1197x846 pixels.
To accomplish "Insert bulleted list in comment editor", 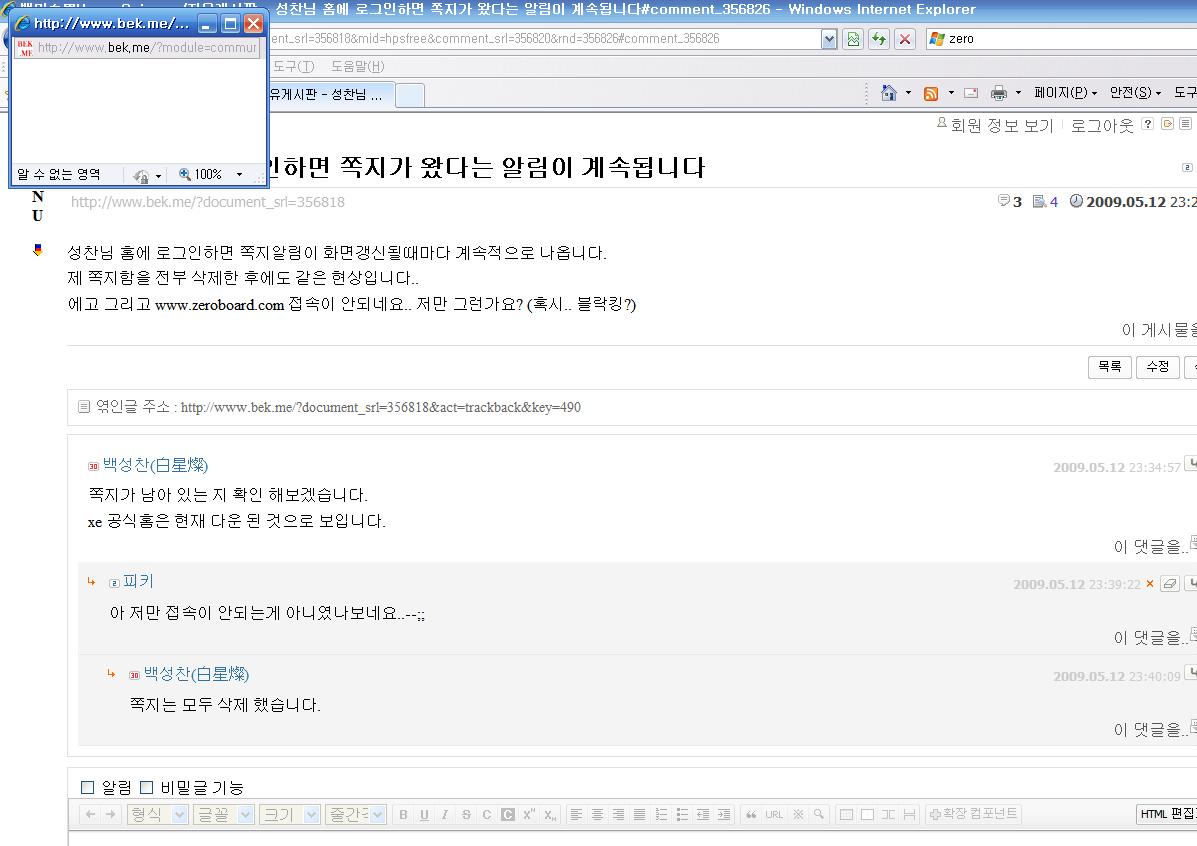I will point(682,815).
